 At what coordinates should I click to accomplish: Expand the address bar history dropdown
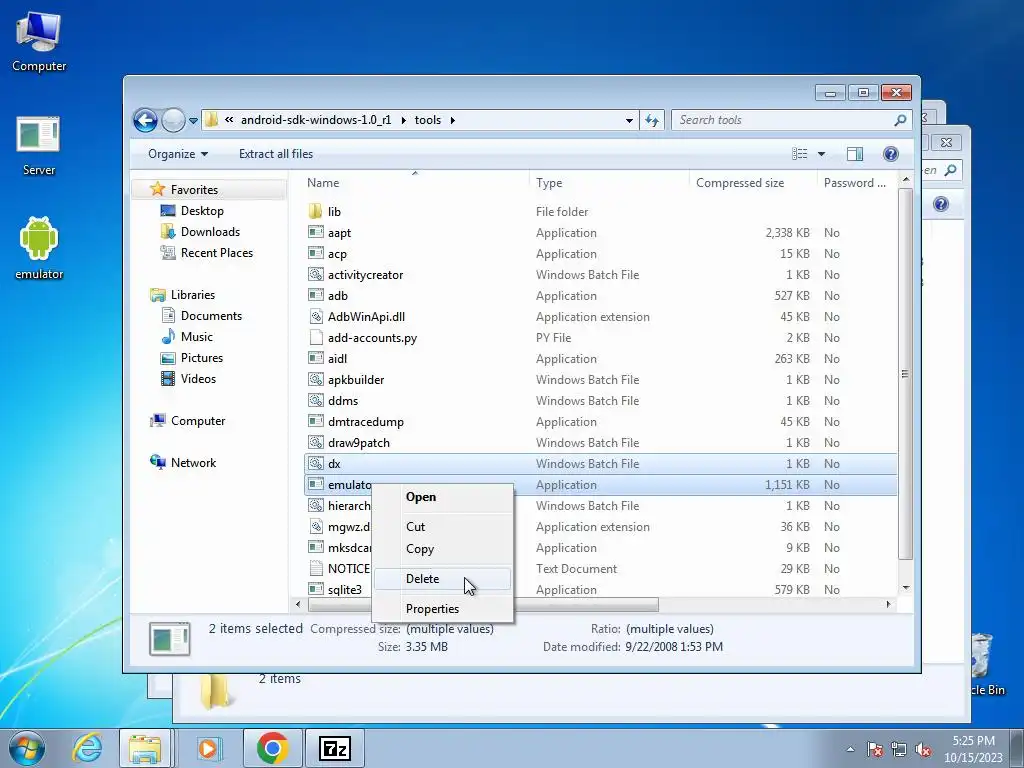(x=629, y=120)
